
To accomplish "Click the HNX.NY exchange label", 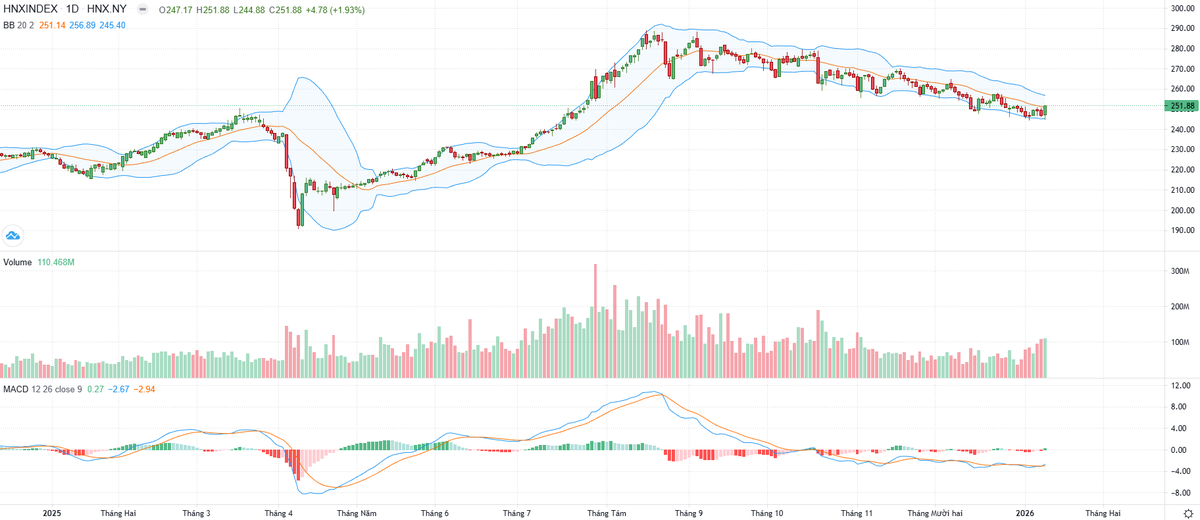I will point(107,9).
